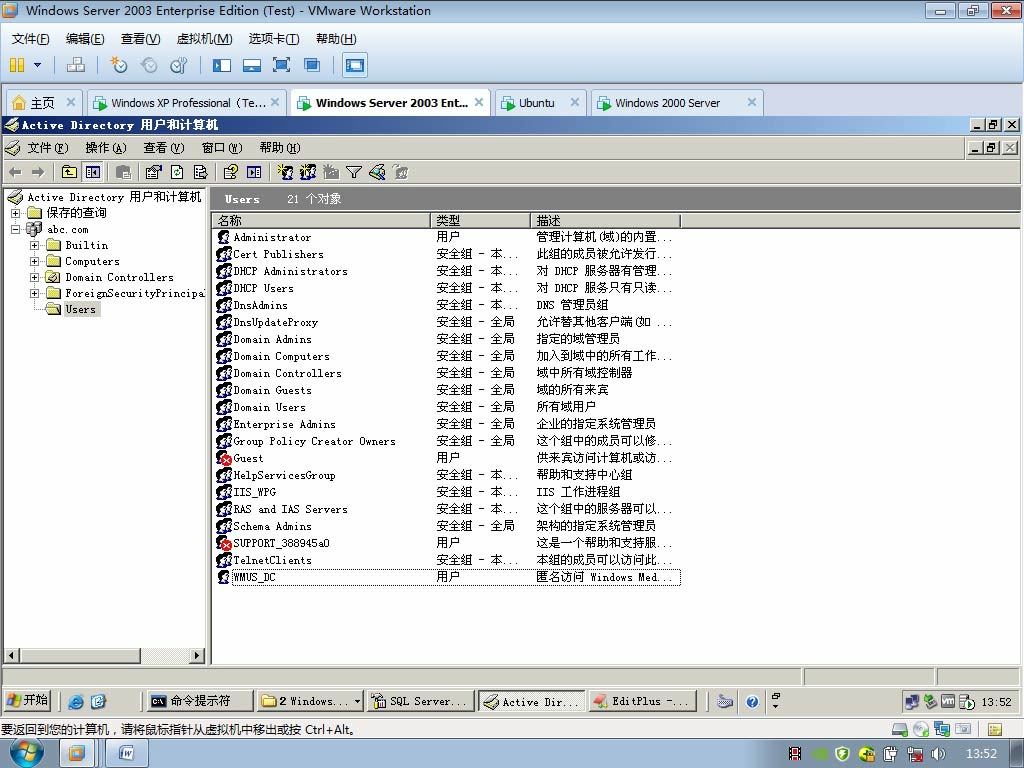Click the host Windows 7 Start orb
Viewport: 1024px width, 768px height.
(27, 753)
